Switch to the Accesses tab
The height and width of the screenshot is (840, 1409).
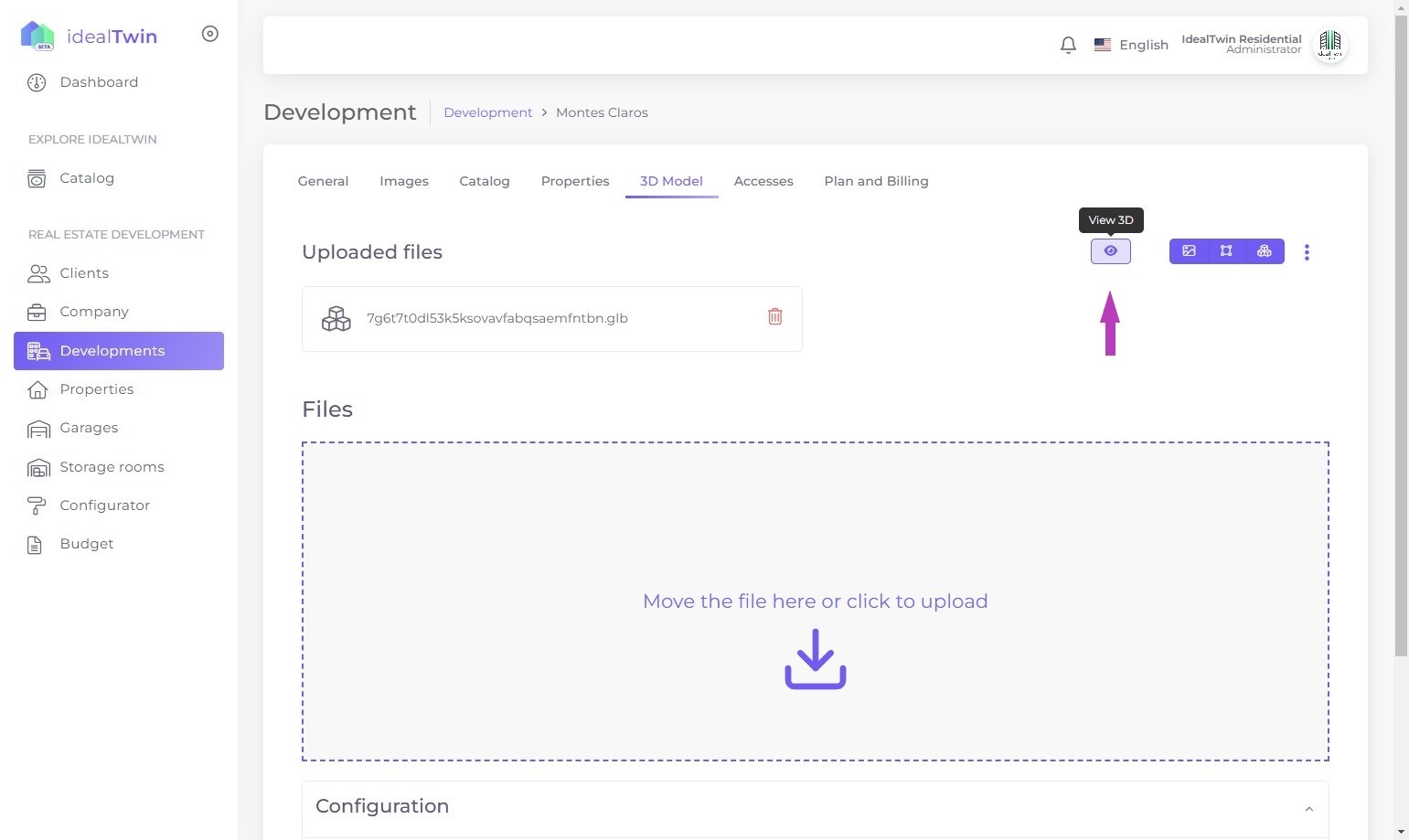(763, 181)
